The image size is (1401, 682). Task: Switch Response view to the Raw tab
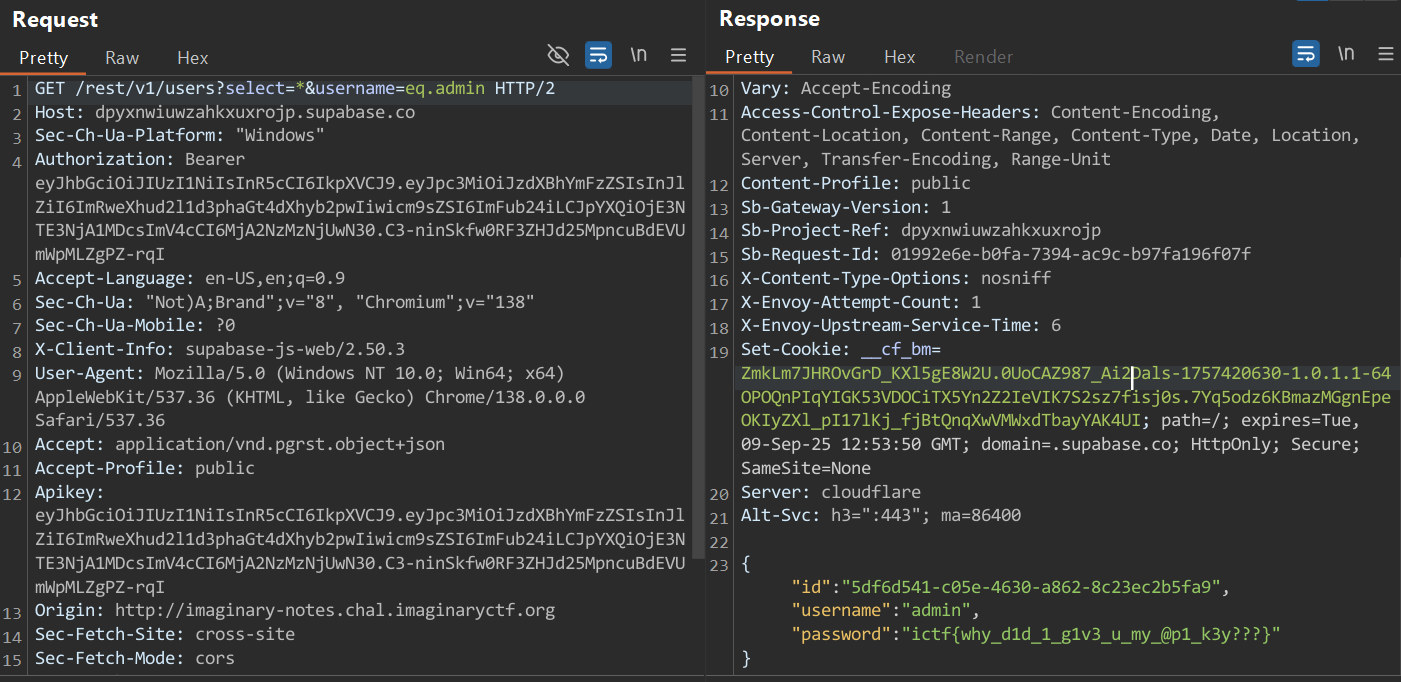828,57
